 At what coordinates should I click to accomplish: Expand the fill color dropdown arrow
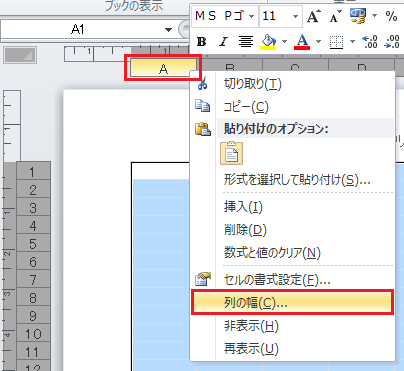284,42
